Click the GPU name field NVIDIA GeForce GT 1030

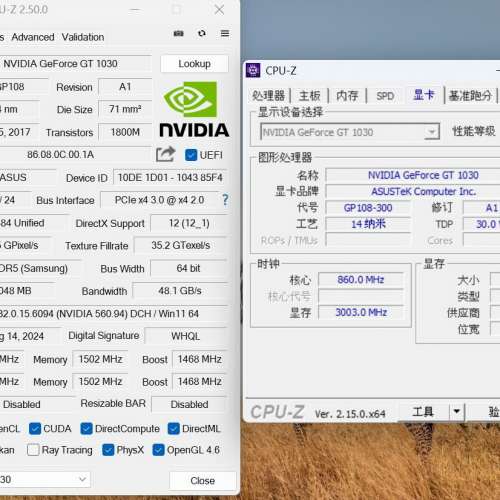[75, 63]
